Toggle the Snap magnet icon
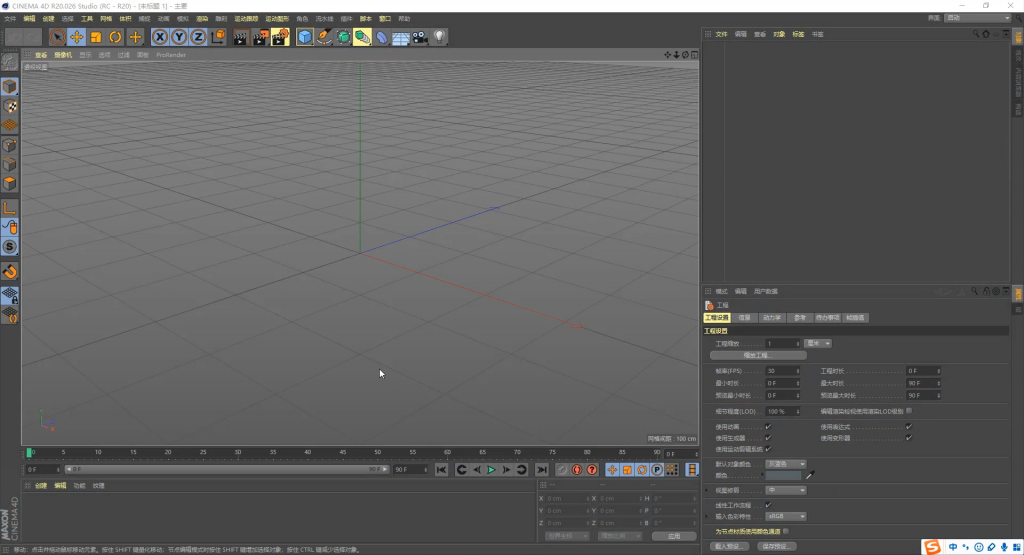 (x=10, y=272)
